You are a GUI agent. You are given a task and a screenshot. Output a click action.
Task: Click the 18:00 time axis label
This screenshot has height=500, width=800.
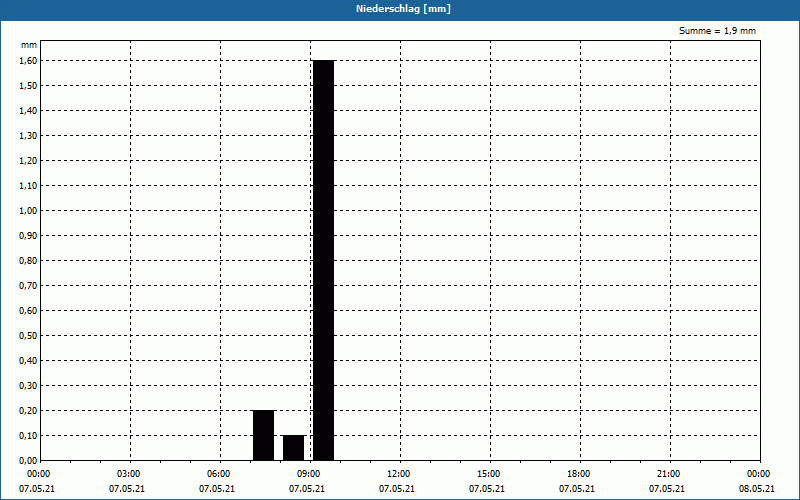pos(579,474)
